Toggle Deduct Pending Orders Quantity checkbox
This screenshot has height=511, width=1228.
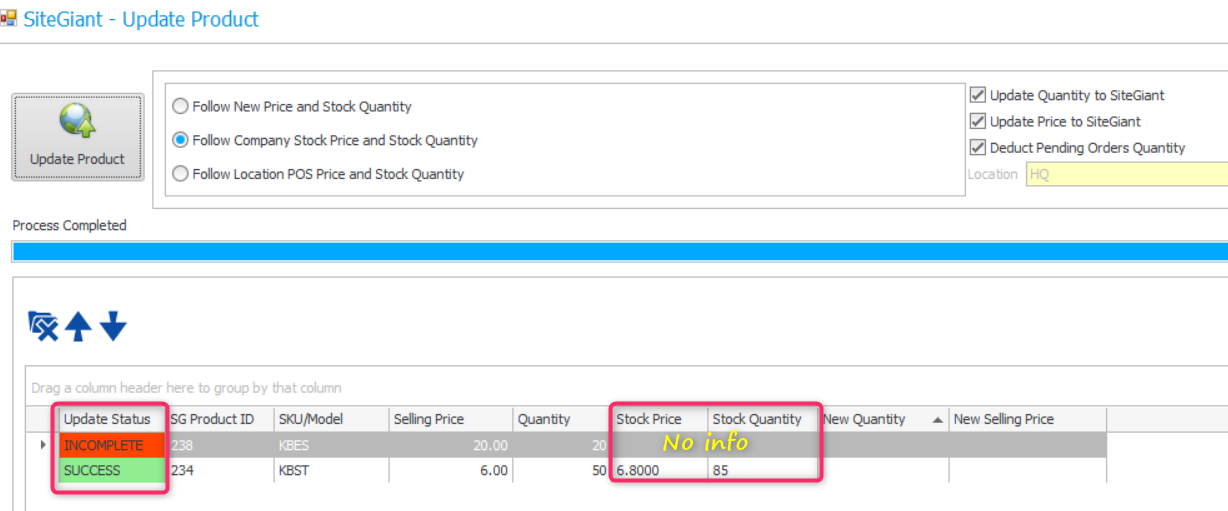(978, 147)
